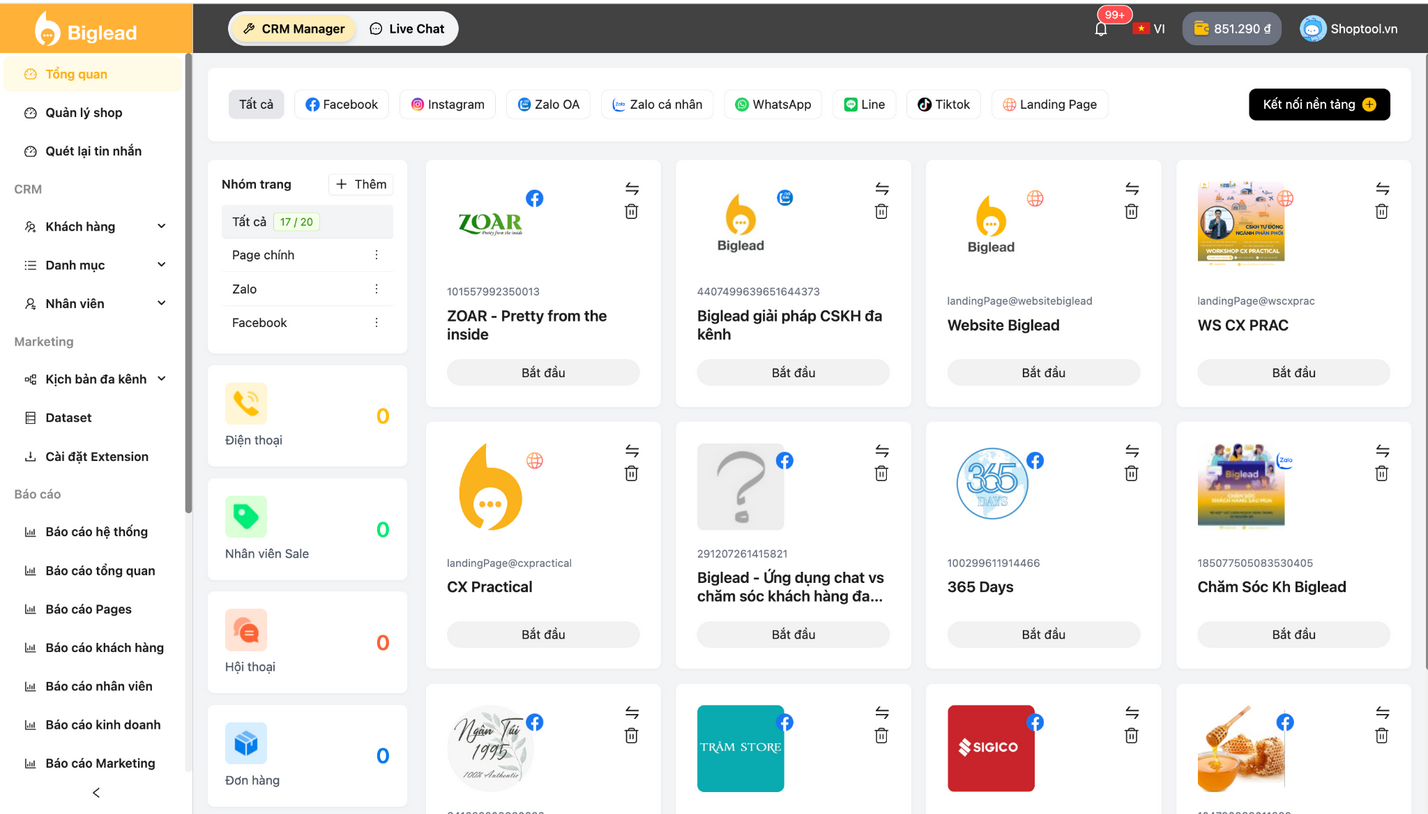Click Kết nối nền tảng button

tap(1318, 105)
